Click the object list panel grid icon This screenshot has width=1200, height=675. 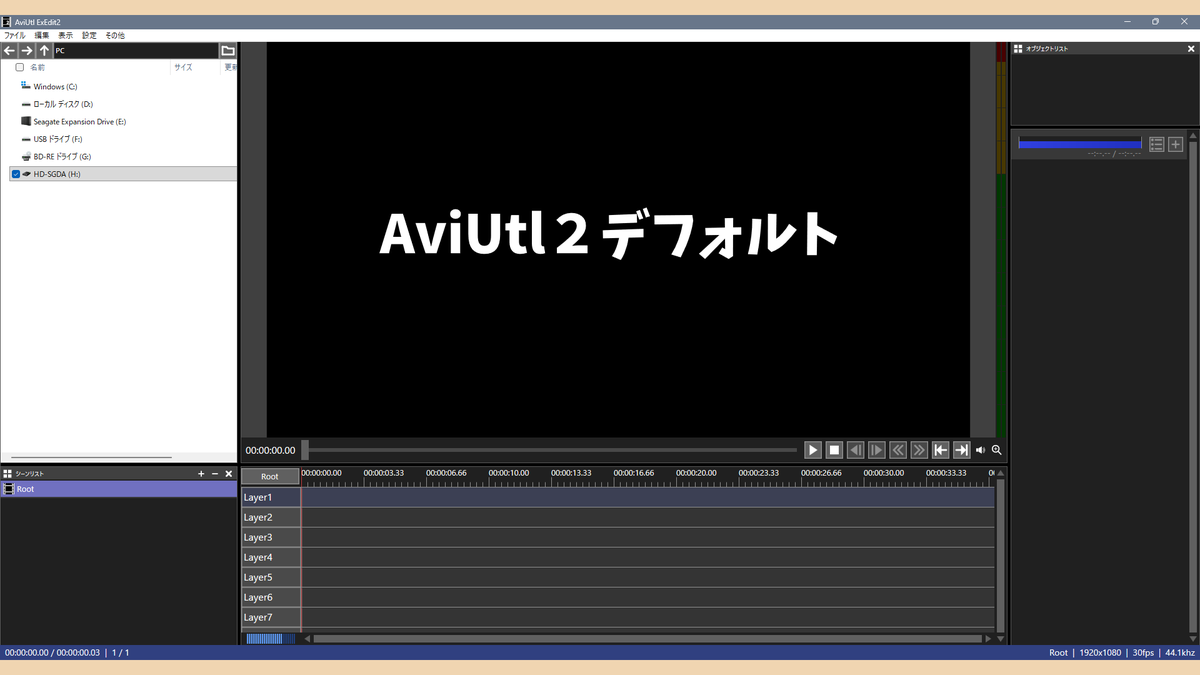pos(1018,48)
